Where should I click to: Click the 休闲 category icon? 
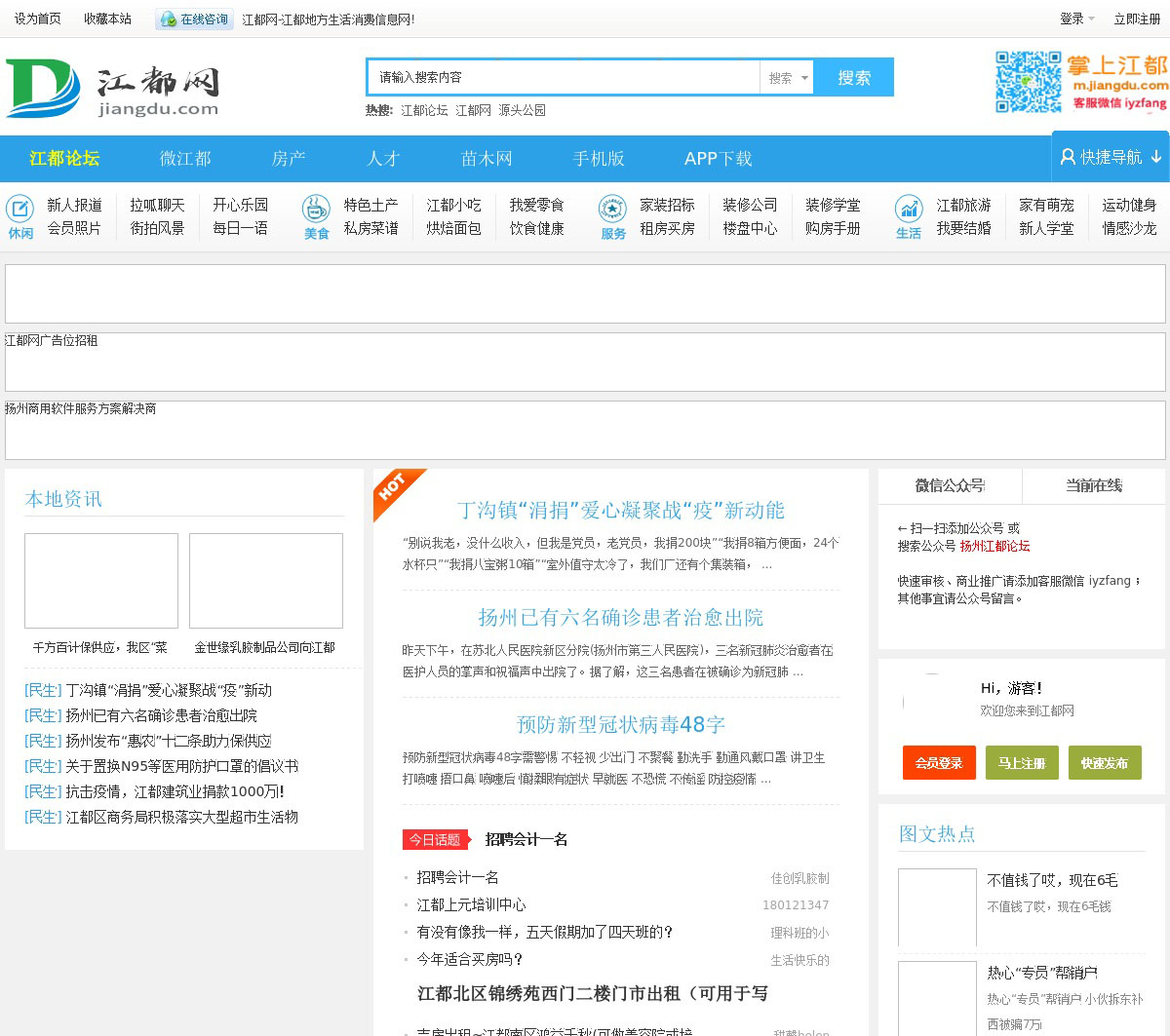click(x=20, y=209)
